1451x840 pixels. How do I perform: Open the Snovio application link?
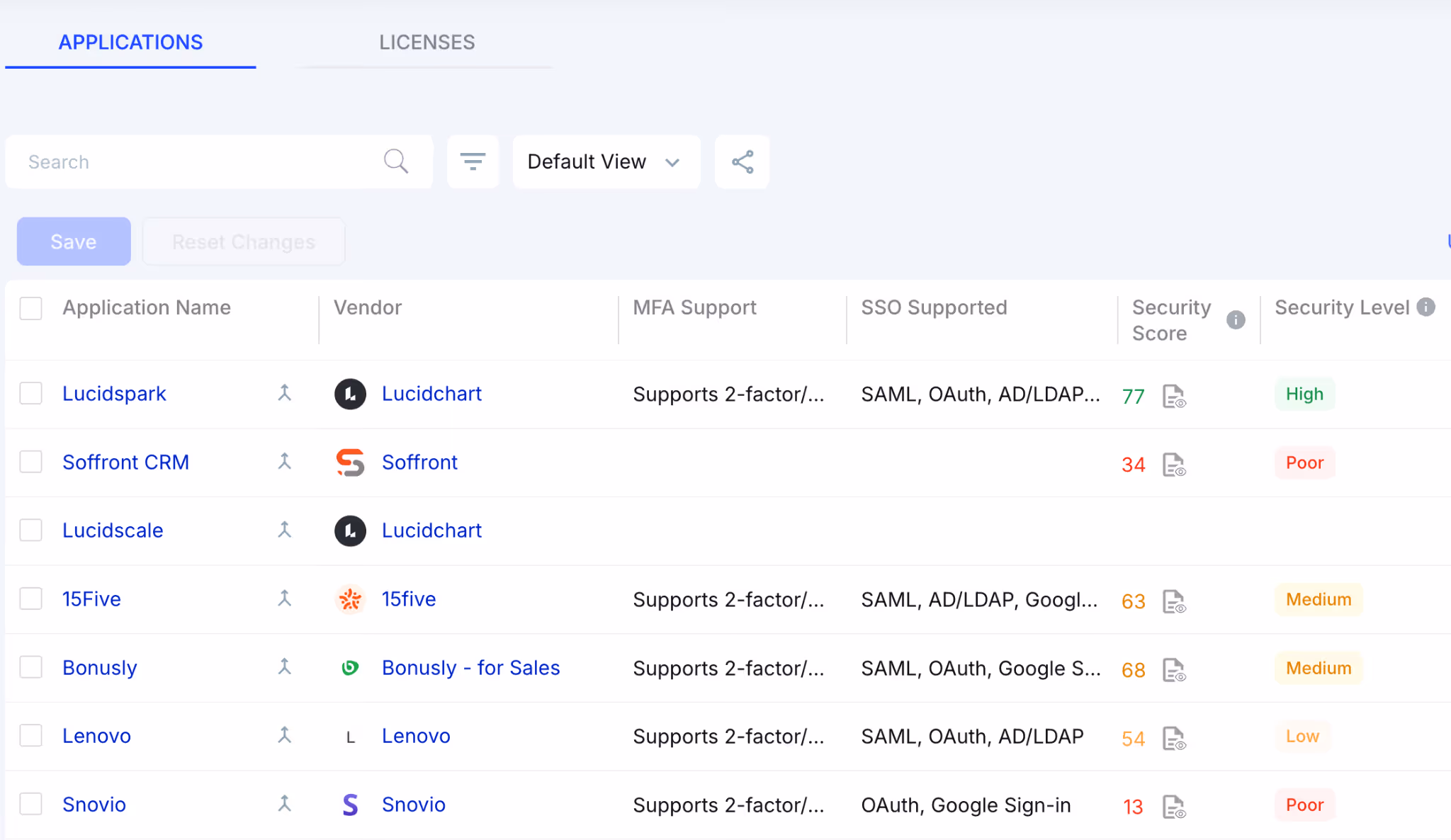[x=94, y=804]
